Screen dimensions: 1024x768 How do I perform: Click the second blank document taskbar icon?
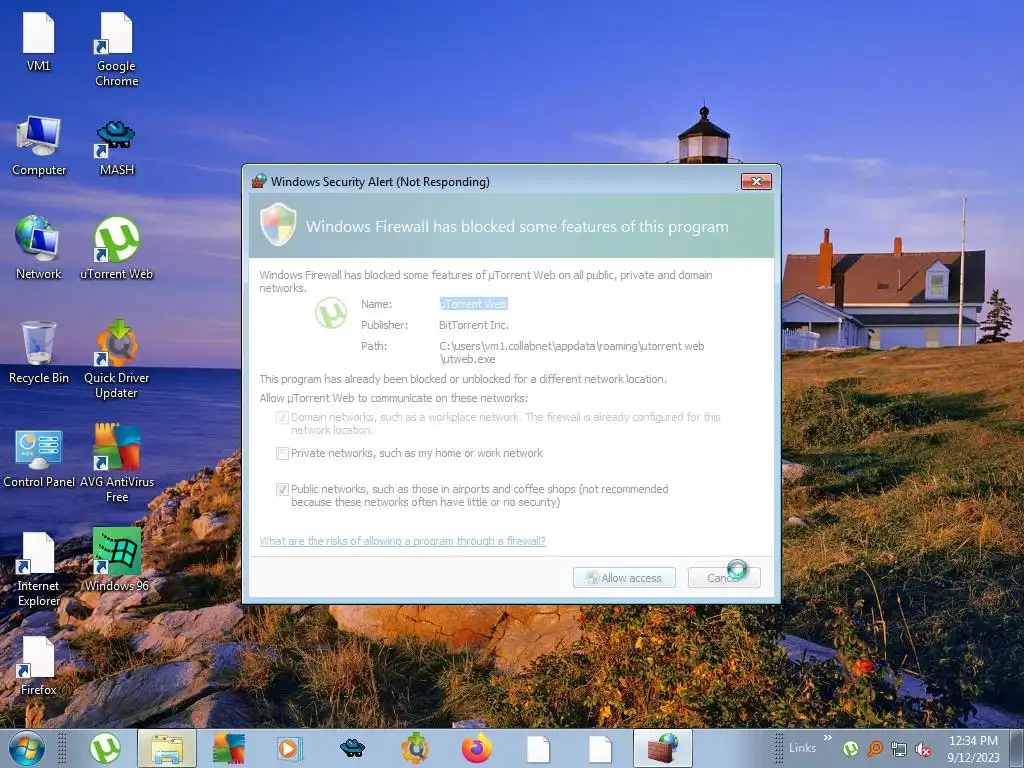point(600,748)
